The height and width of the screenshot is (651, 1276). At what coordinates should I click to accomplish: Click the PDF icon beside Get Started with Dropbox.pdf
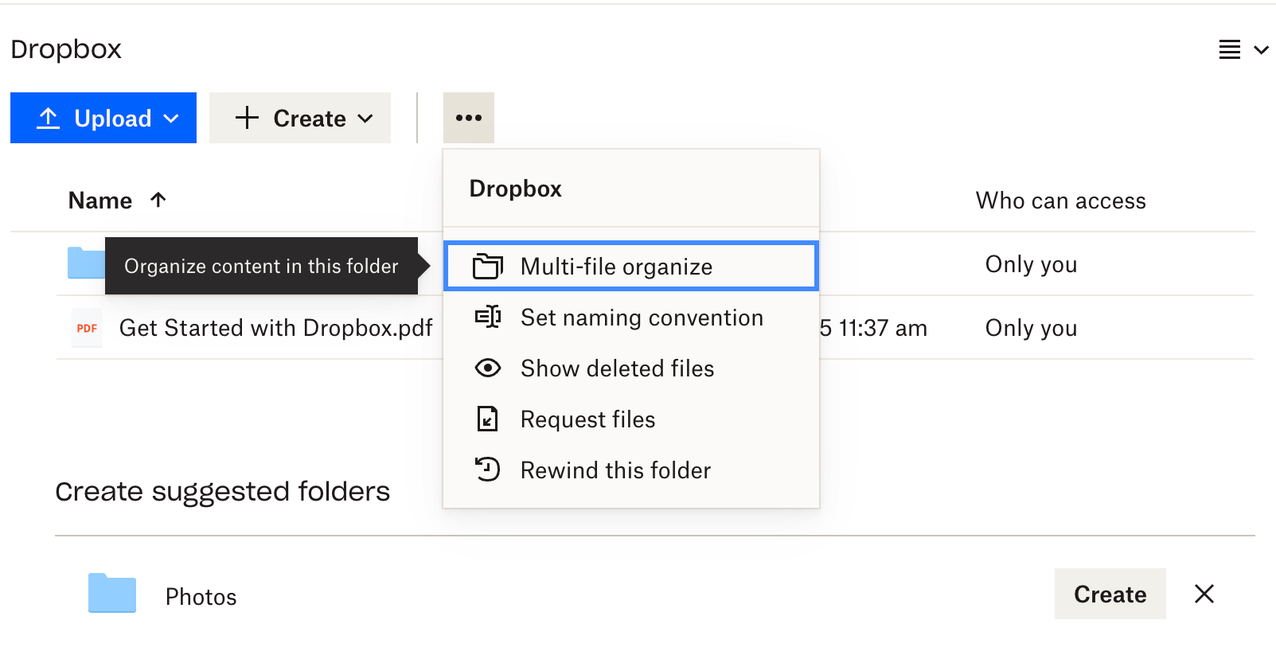pos(86,327)
